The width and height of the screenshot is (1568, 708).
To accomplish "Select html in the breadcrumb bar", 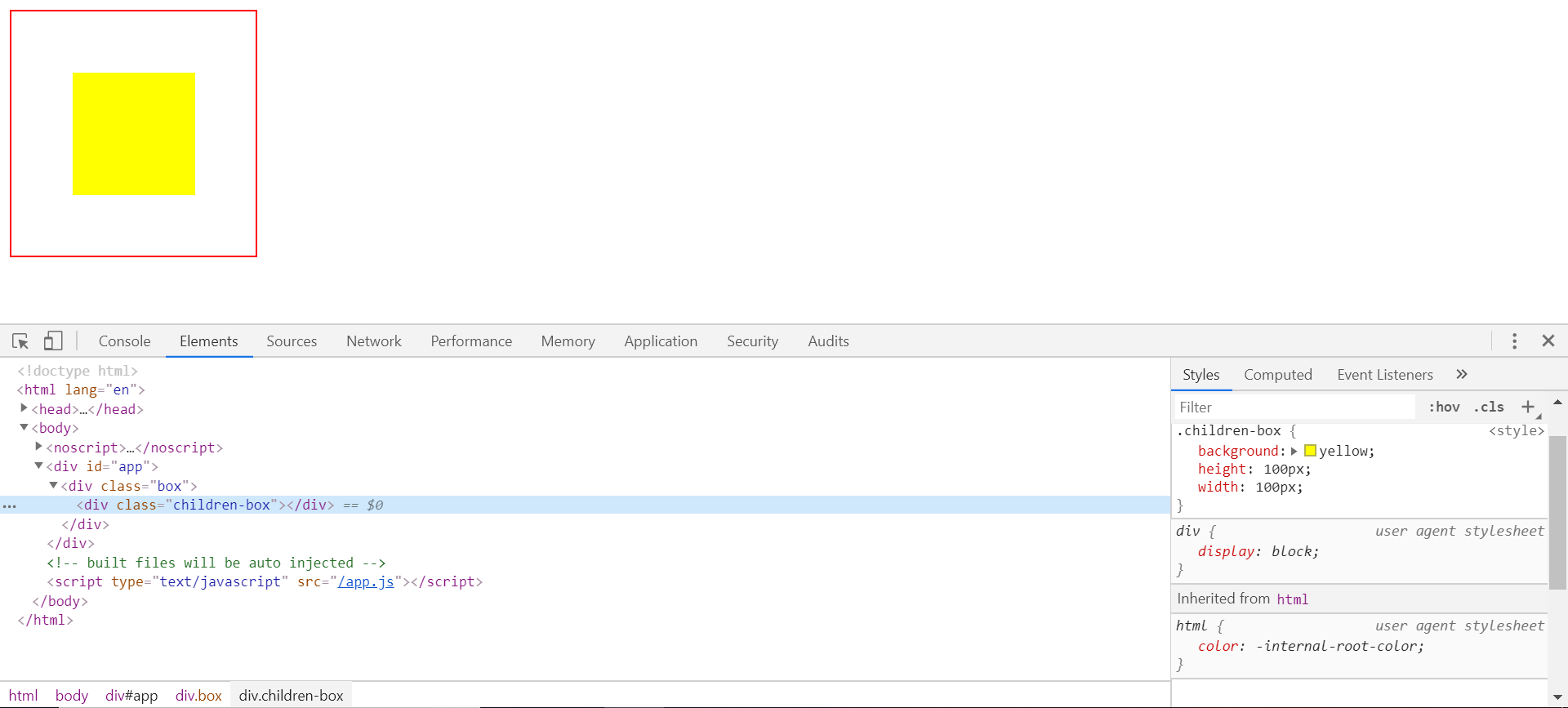I will [24, 696].
